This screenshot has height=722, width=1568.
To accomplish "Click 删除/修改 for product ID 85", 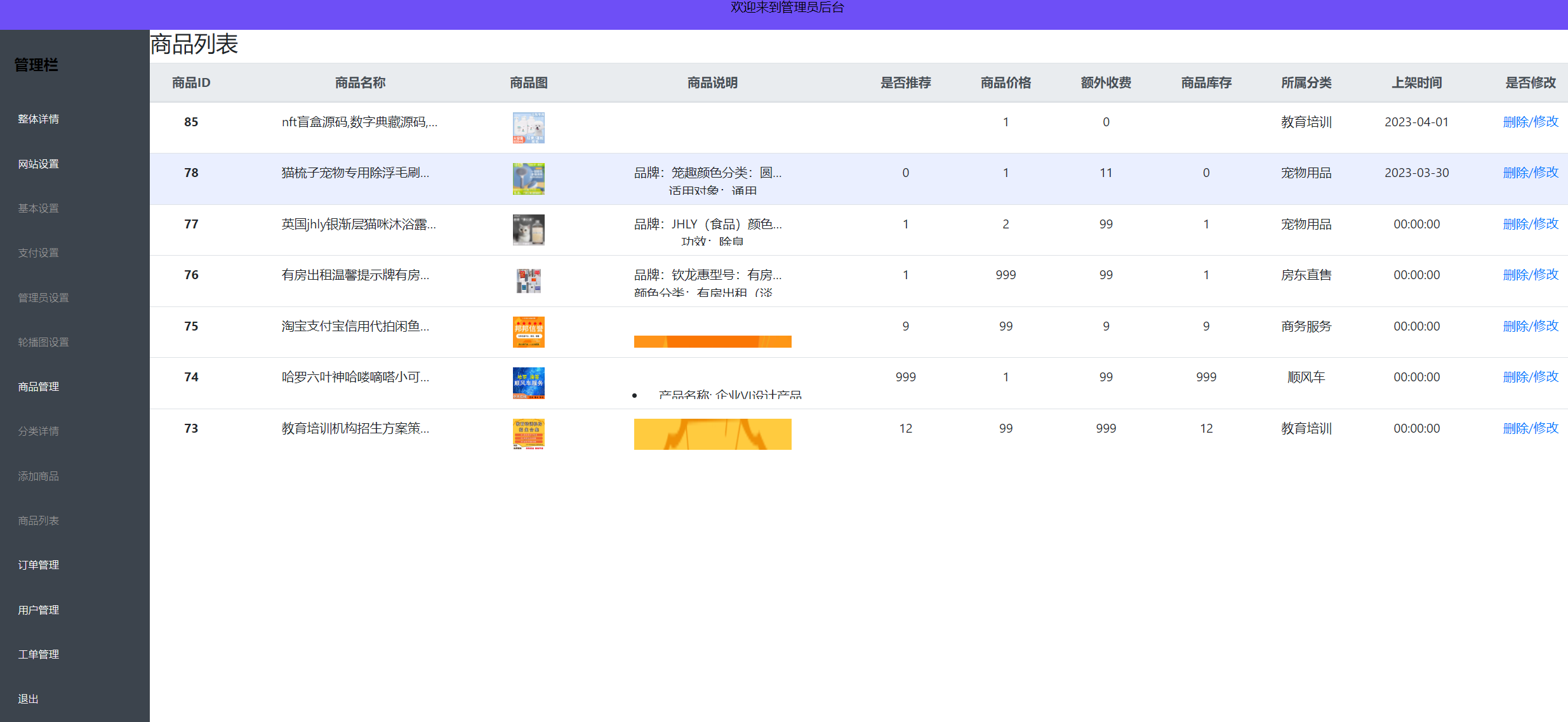I will pyautogui.click(x=1531, y=122).
